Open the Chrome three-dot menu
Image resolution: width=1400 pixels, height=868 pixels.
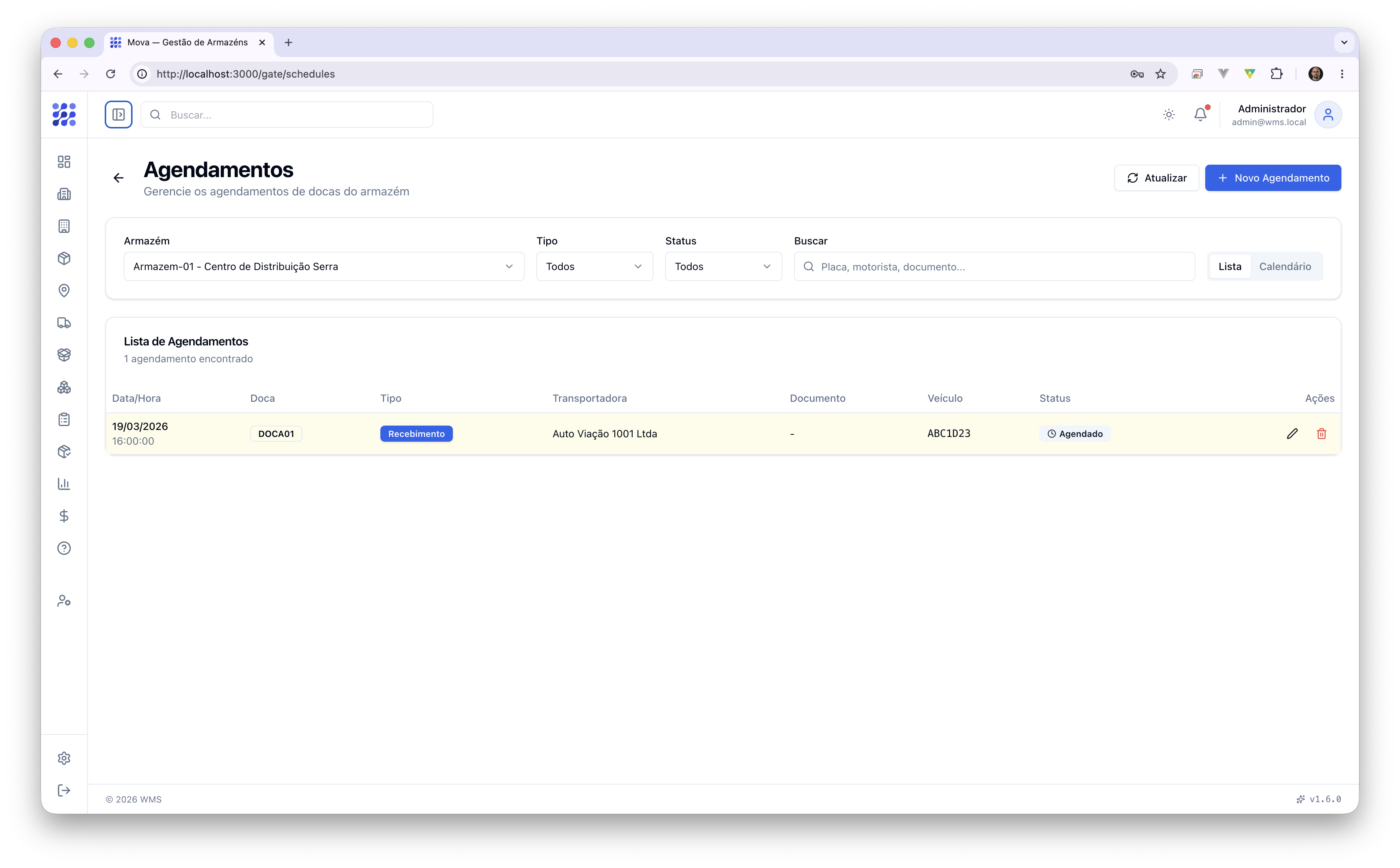[1341, 74]
